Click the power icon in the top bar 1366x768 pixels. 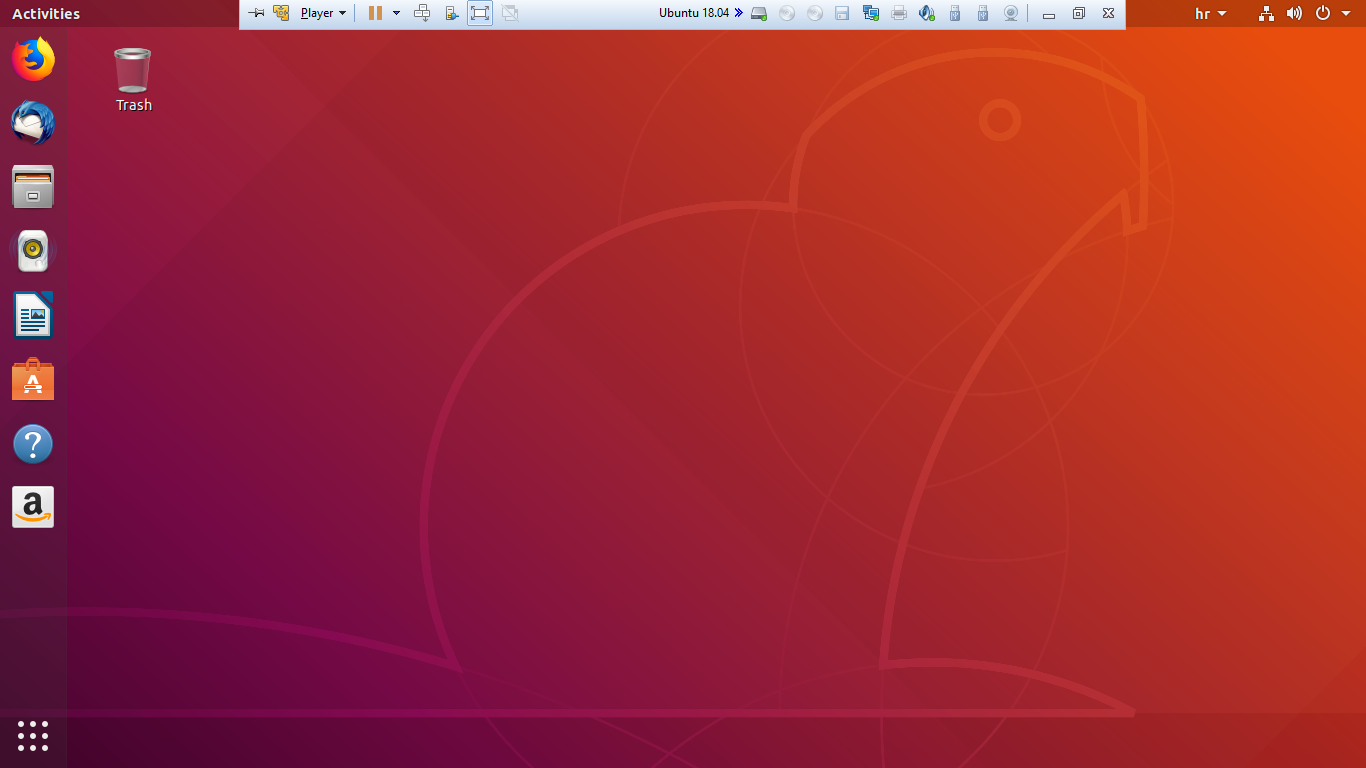click(x=1323, y=14)
